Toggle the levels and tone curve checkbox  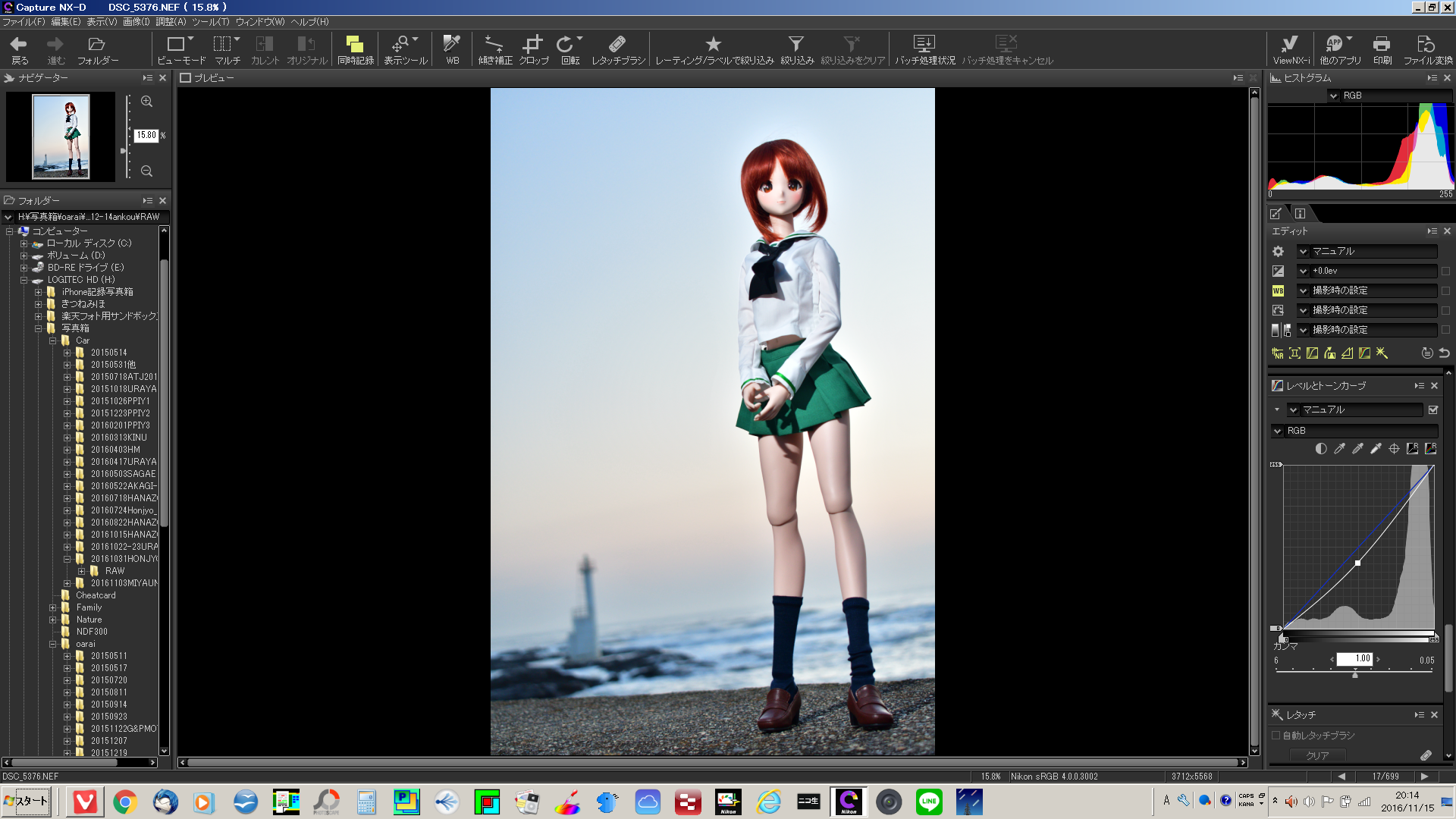click(x=1433, y=409)
